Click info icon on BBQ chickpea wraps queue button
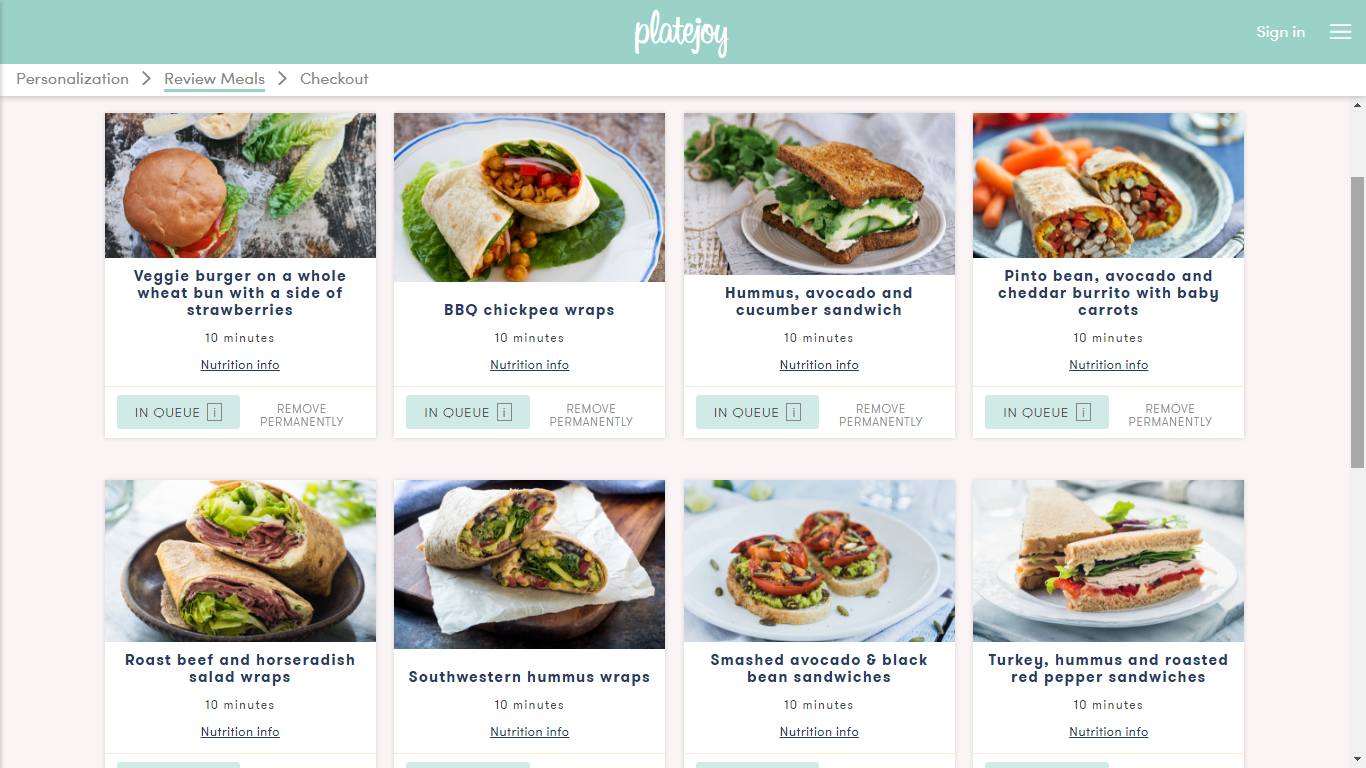 click(x=504, y=412)
